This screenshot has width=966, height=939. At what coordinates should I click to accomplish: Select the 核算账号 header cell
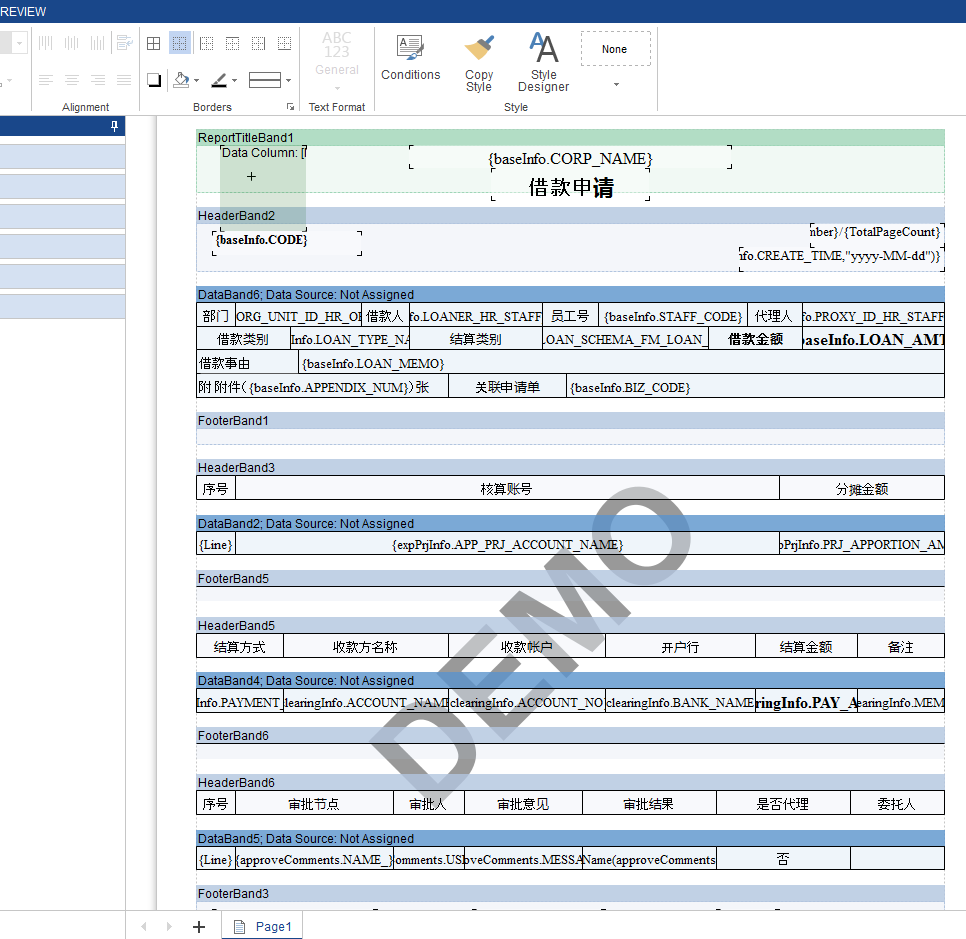point(507,489)
